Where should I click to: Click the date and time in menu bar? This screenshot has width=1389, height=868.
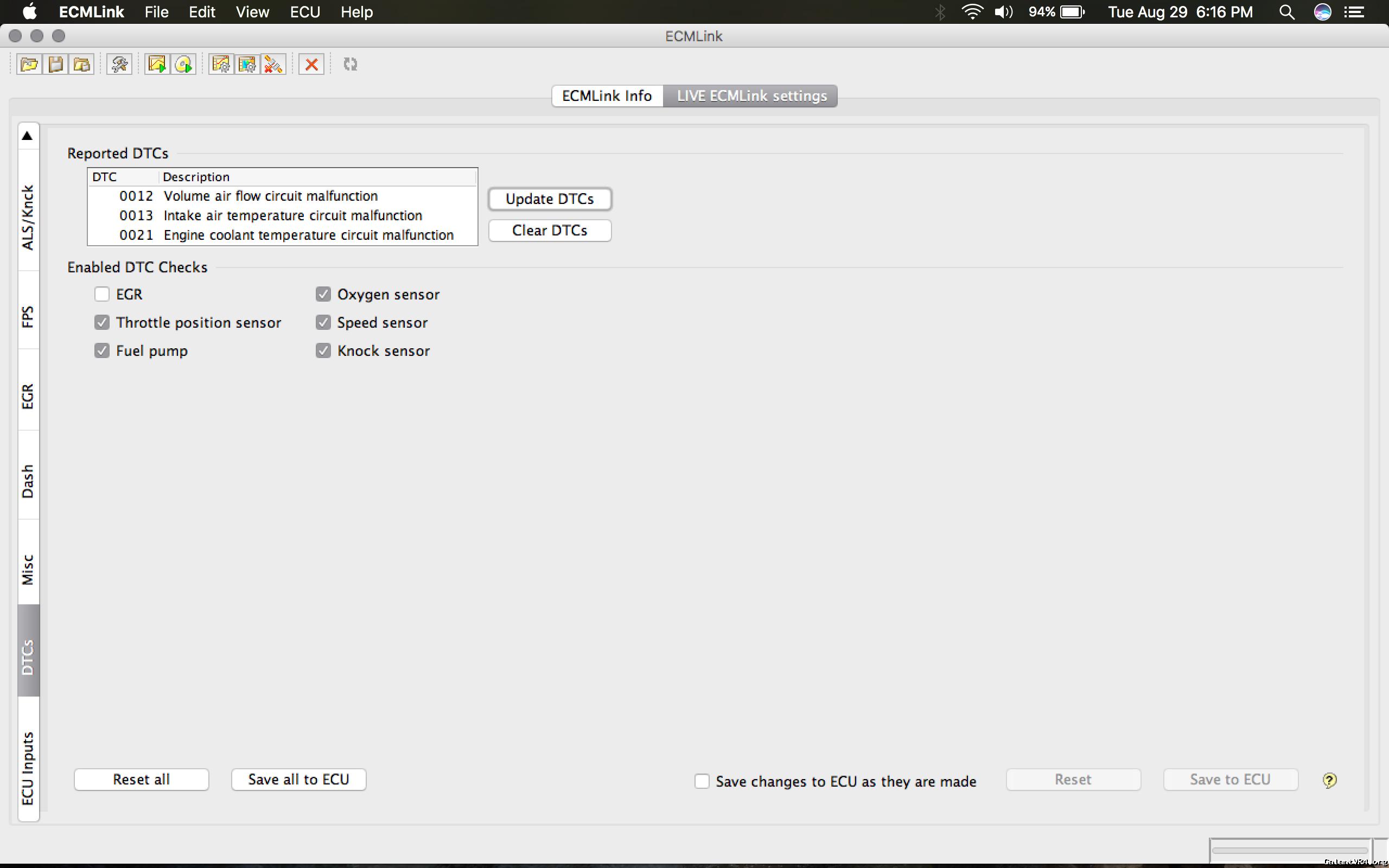click(x=1180, y=11)
